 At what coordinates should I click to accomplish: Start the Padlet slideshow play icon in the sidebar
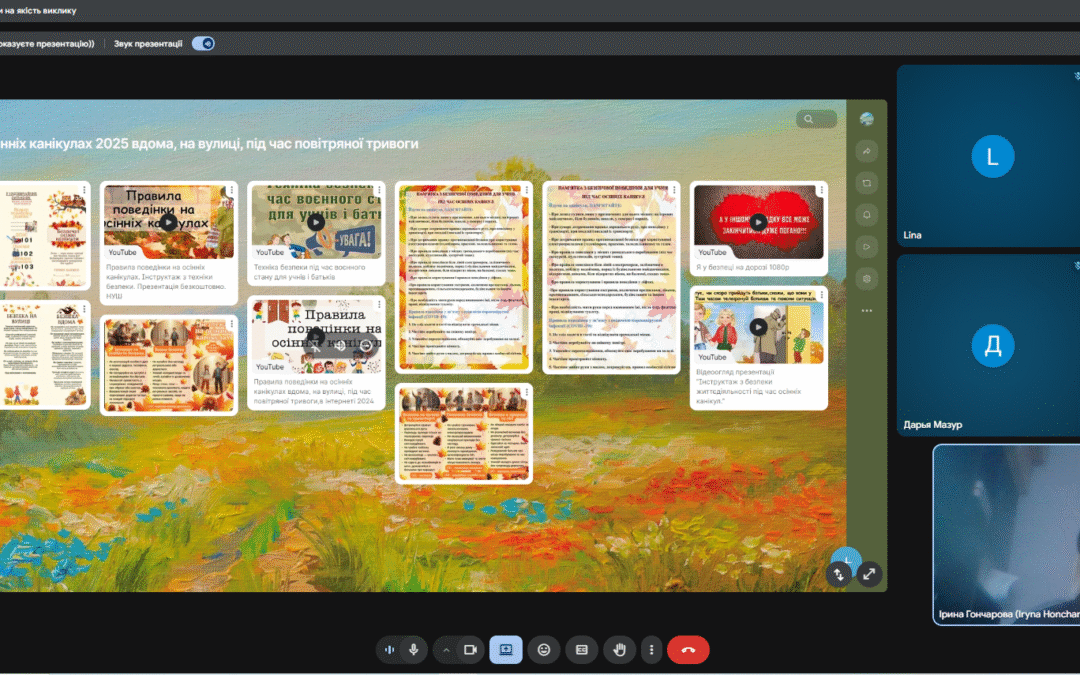[866, 247]
